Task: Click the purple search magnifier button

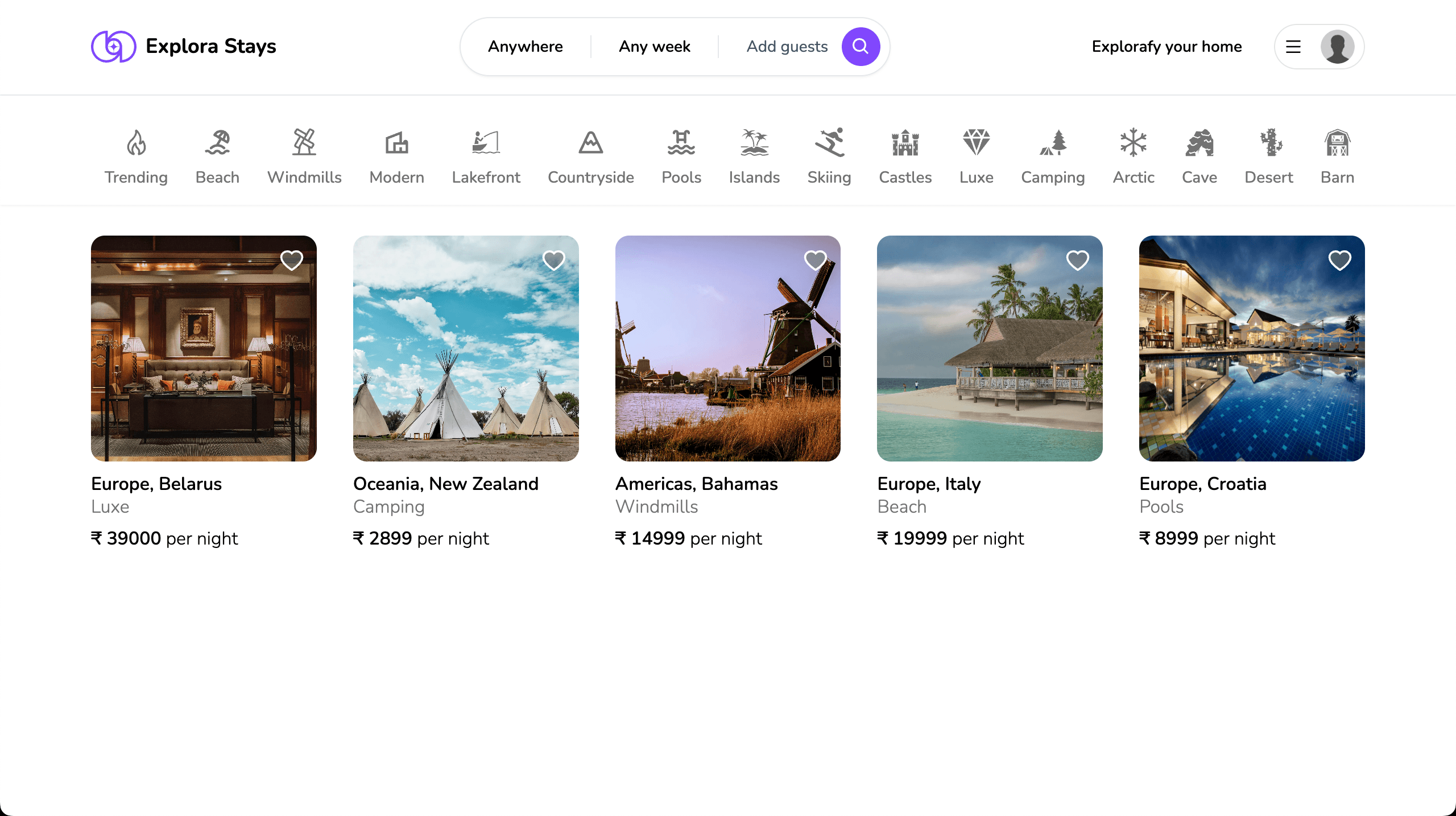Action: (861, 47)
